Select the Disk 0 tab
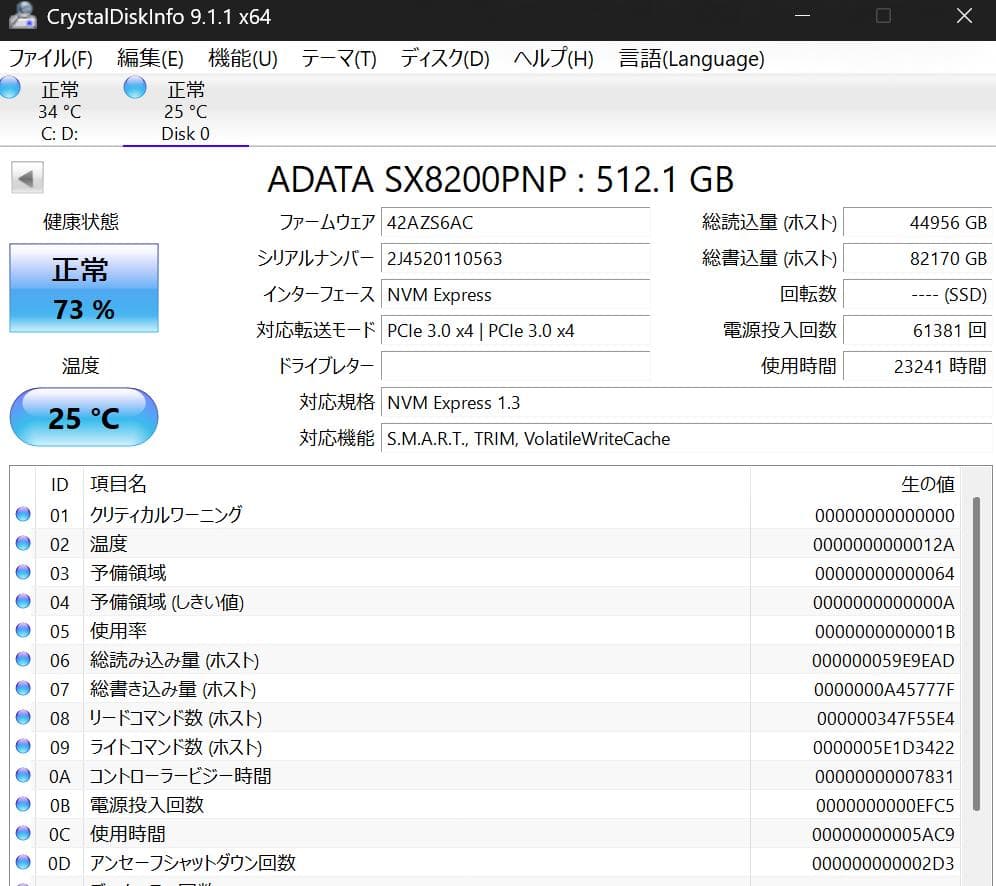This screenshot has width=996, height=886. 185,111
